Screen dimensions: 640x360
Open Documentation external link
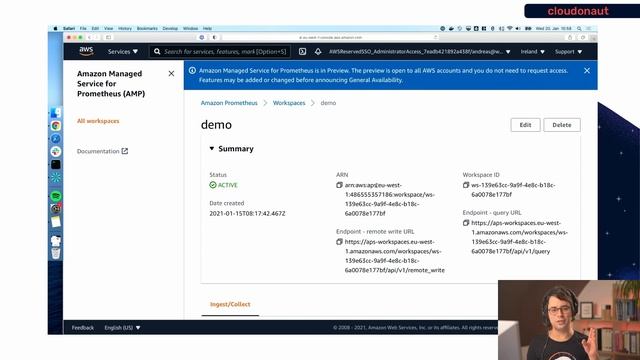(102, 151)
